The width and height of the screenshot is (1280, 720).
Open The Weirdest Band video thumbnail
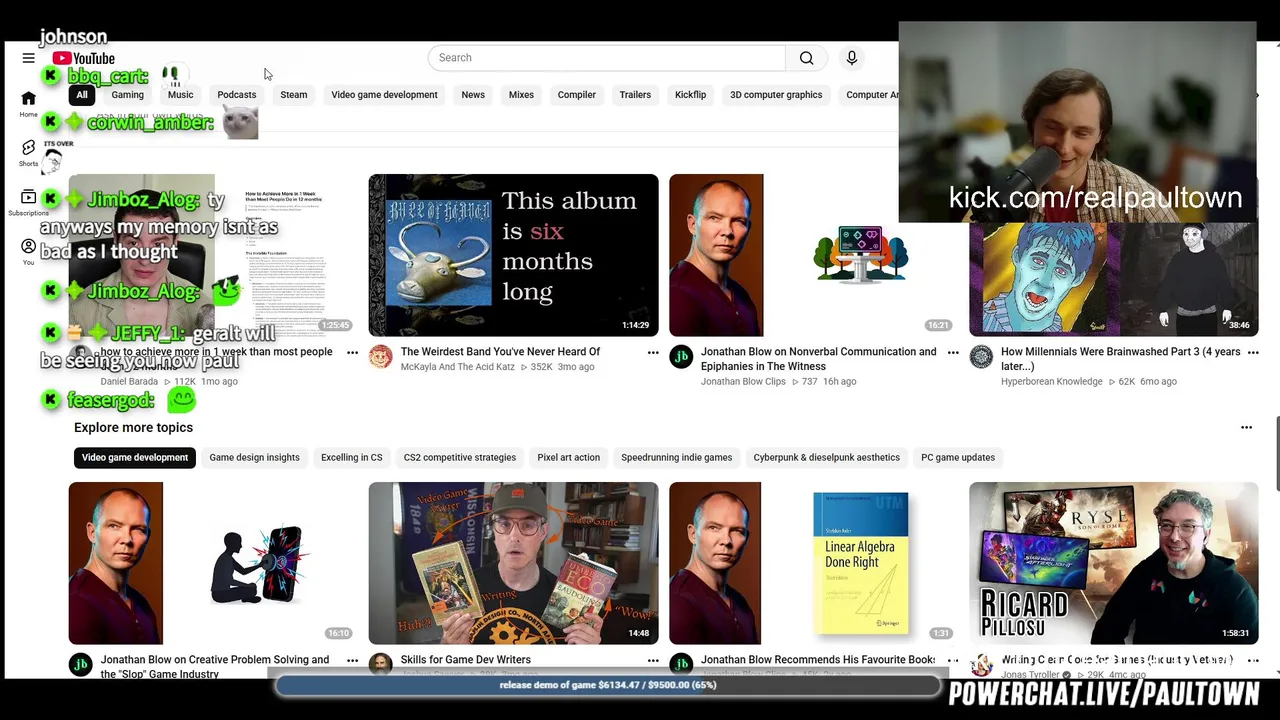514,255
